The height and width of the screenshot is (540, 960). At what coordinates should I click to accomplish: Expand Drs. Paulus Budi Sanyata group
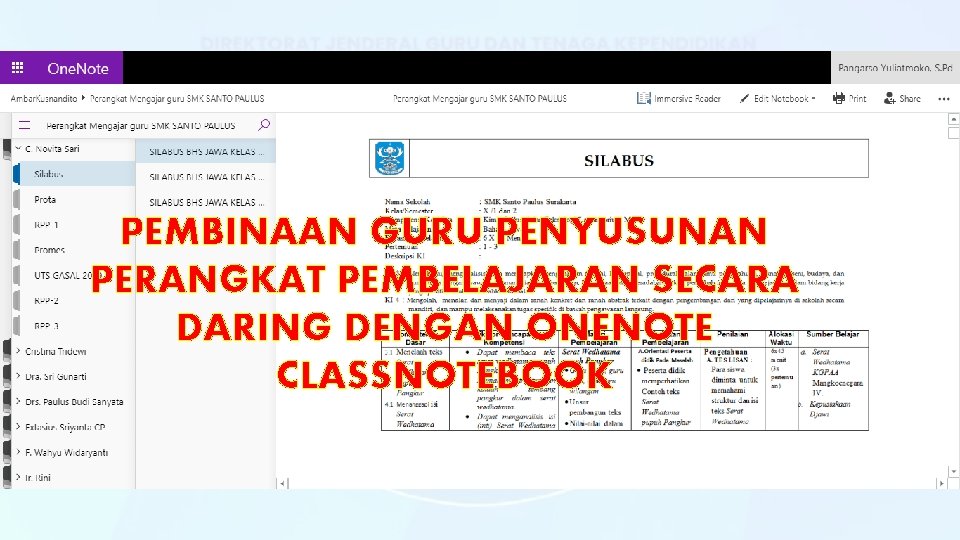(x=18, y=402)
